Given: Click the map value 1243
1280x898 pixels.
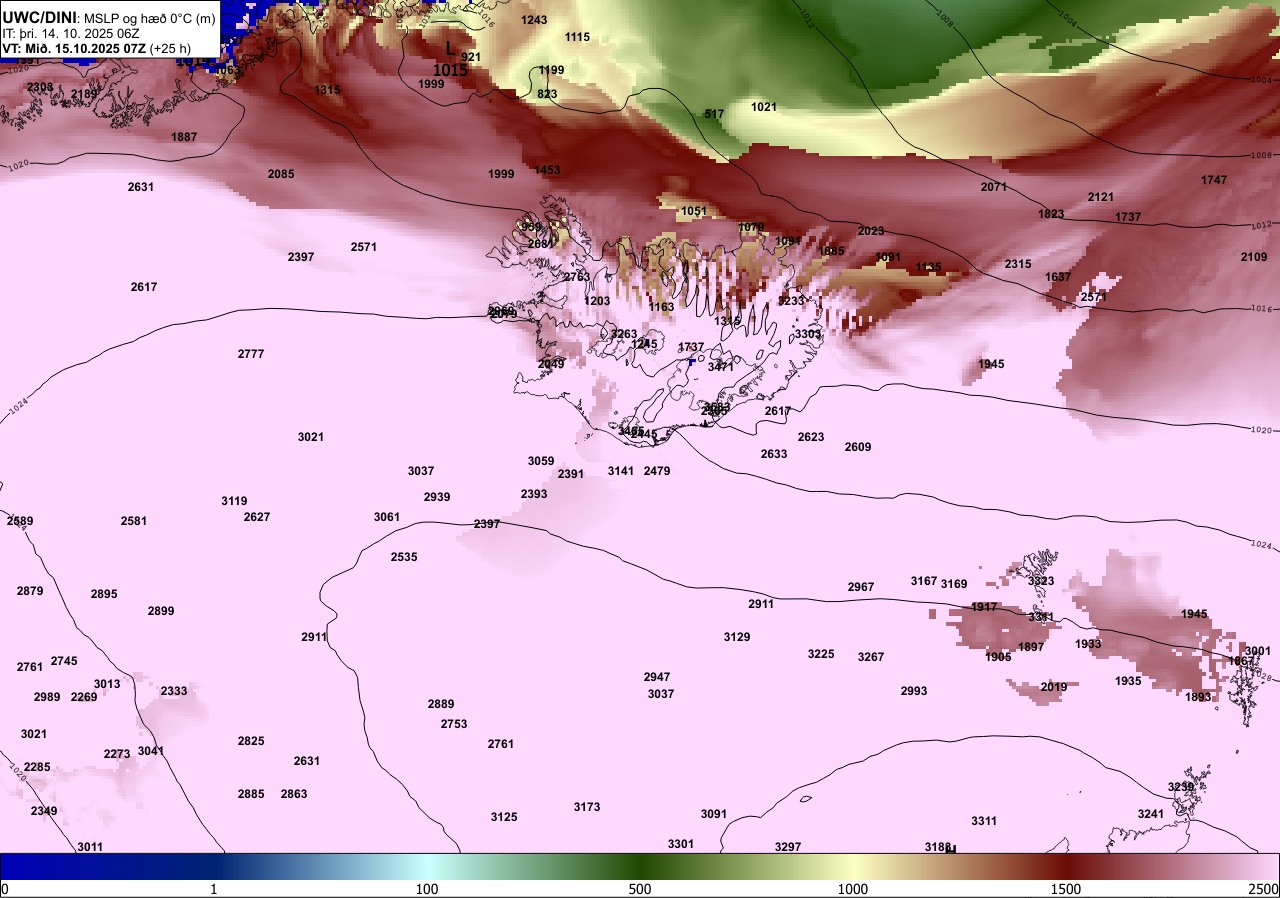Looking at the screenshot, I should [535, 20].
